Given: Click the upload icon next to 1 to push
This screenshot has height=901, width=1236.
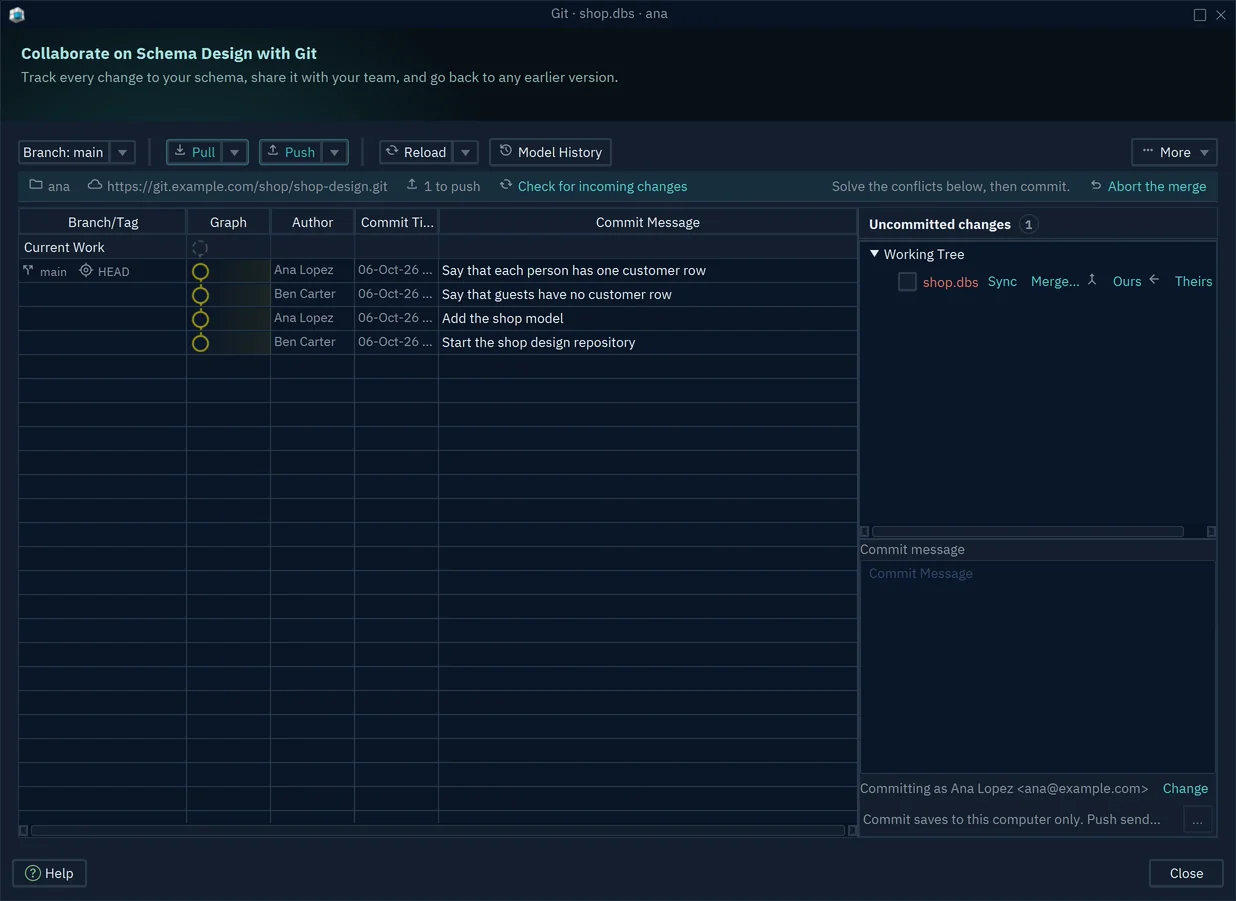Looking at the screenshot, I should (412, 185).
